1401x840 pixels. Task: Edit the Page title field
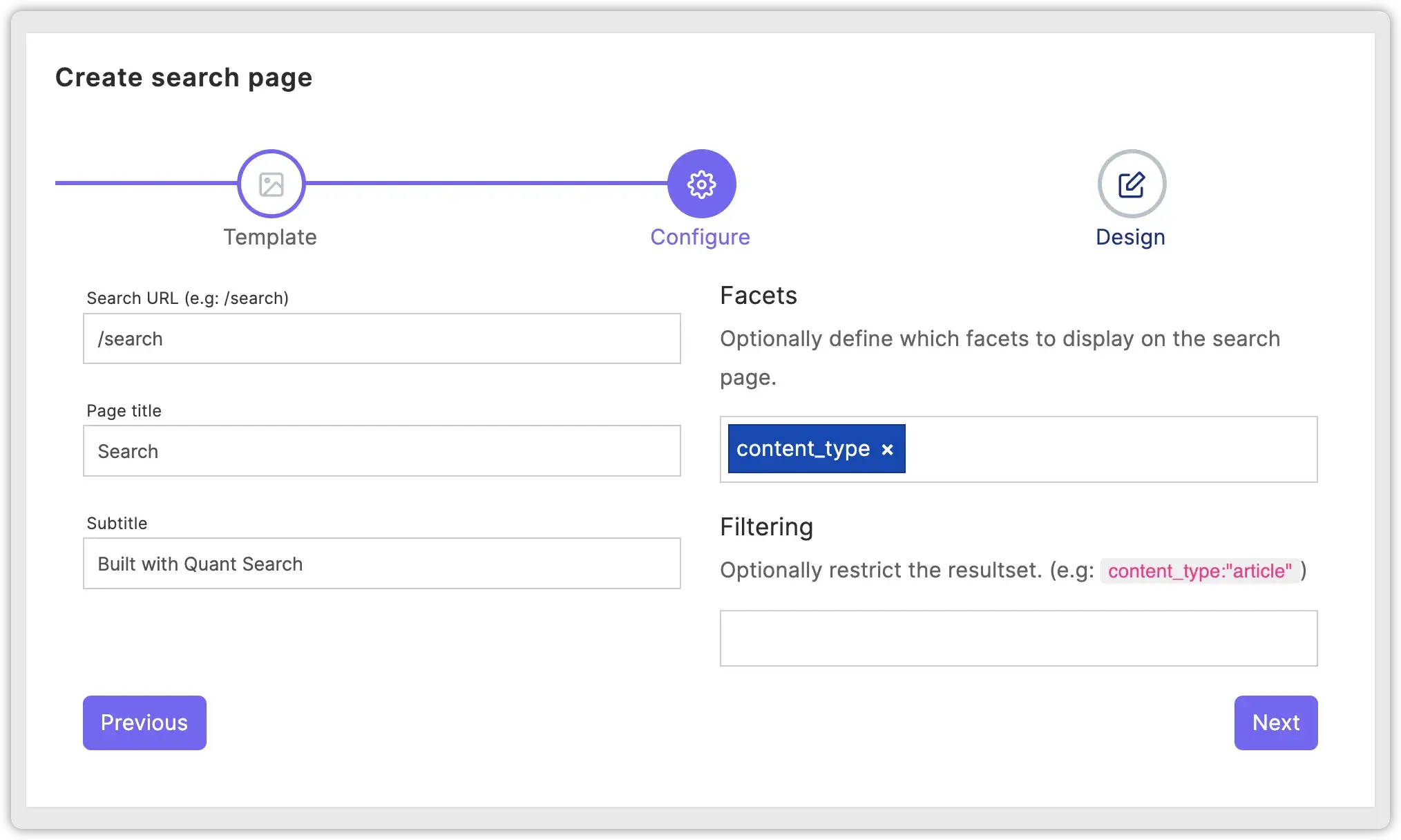(381, 450)
